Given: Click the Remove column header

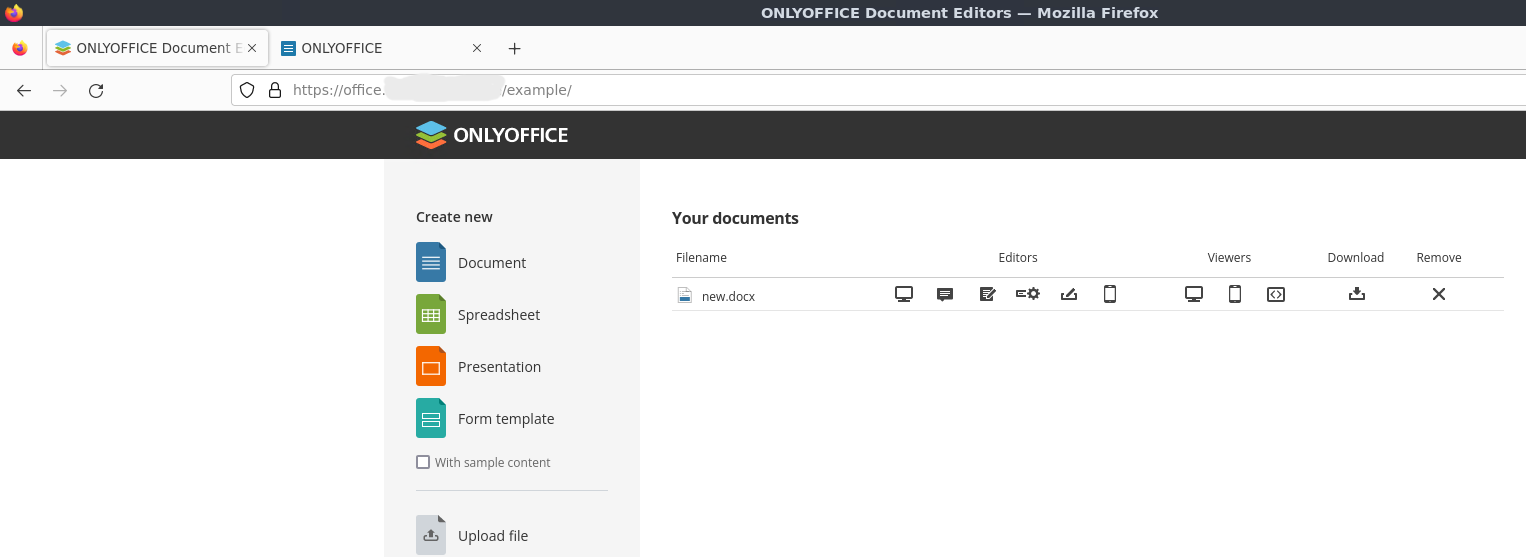Looking at the screenshot, I should (x=1439, y=258).
